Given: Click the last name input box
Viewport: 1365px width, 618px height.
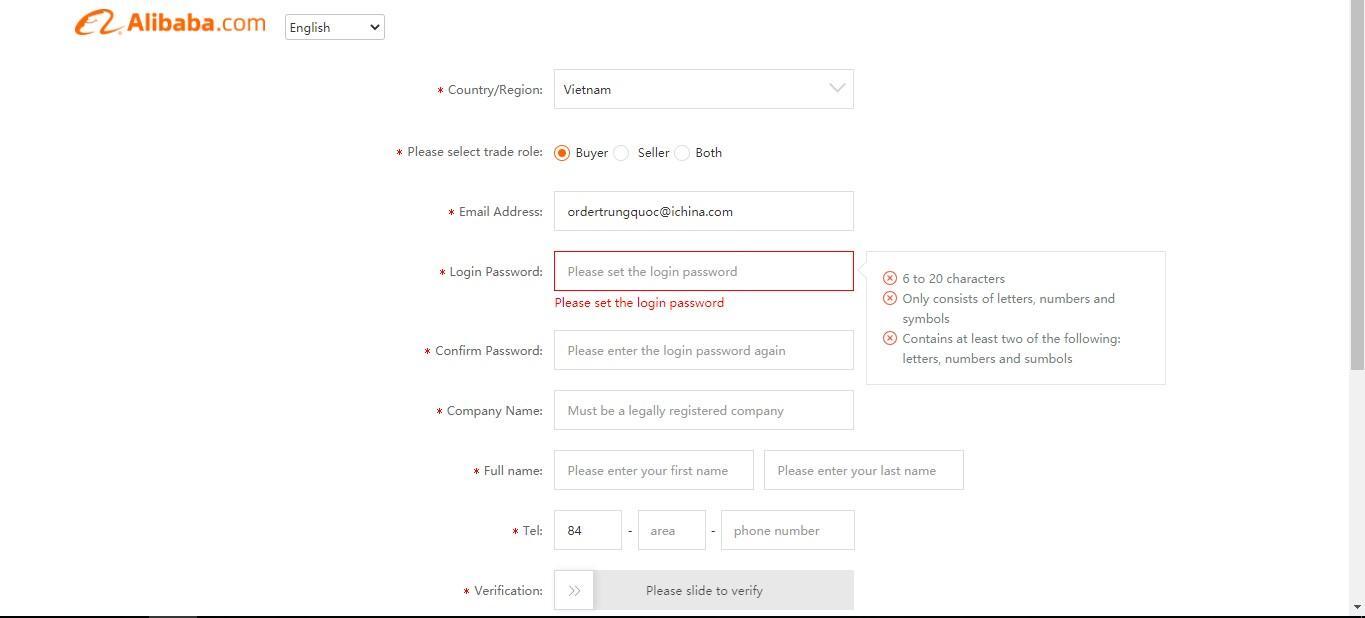Looking at the screenshot, I should click(864, 470).
